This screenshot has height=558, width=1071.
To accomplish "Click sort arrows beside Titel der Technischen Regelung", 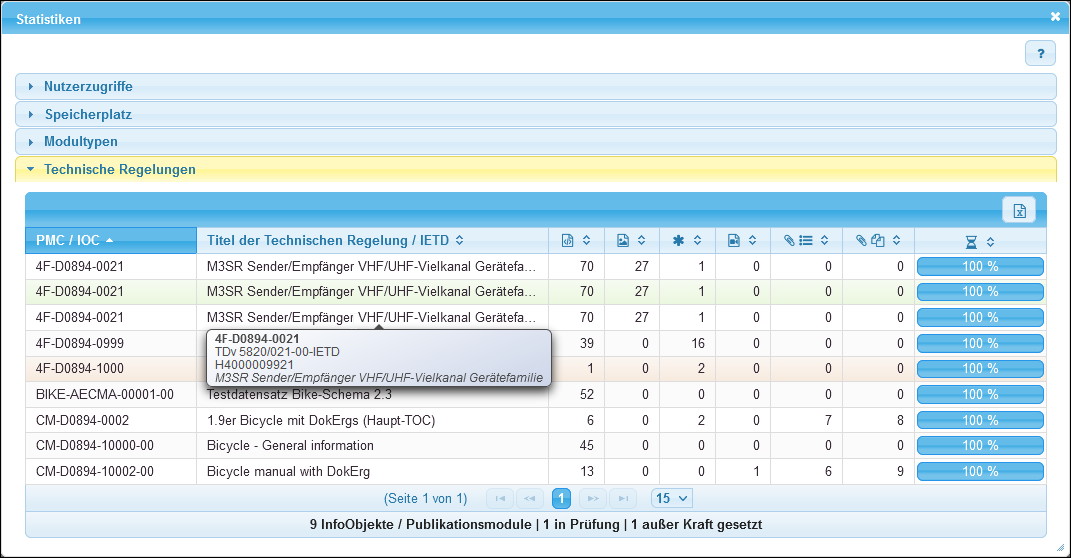I will point(460,240).
